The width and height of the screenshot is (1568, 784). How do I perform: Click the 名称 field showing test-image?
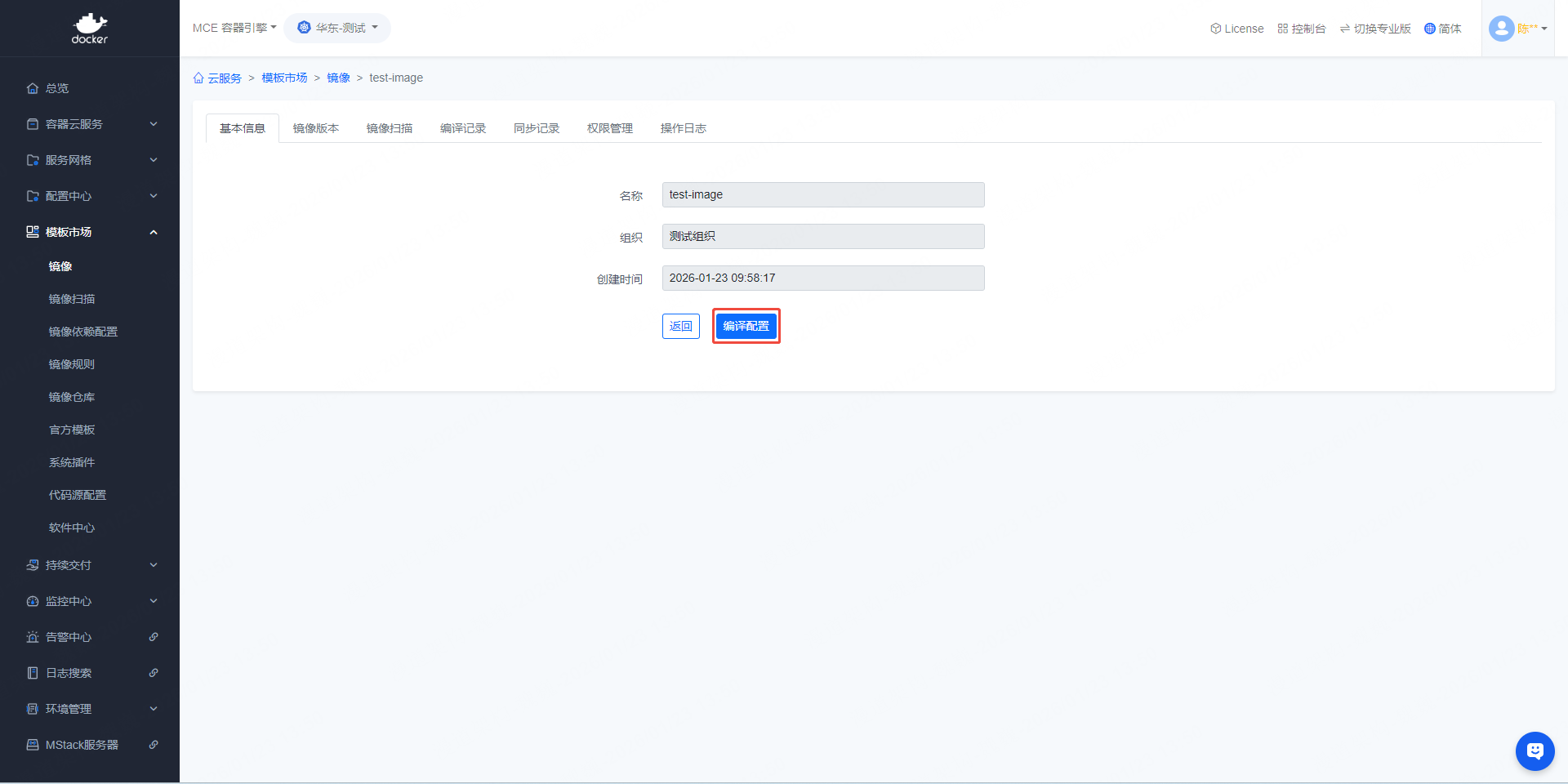pyautogui.click(x=822, y=194)
